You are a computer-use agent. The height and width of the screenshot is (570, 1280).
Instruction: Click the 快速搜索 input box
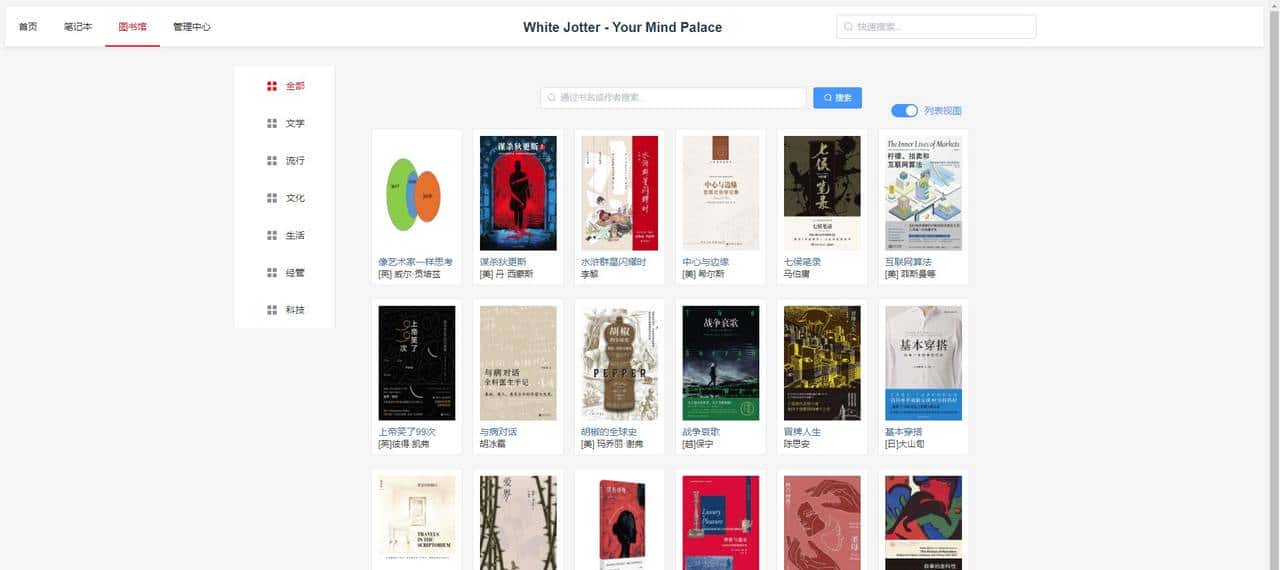pos(936,27)
